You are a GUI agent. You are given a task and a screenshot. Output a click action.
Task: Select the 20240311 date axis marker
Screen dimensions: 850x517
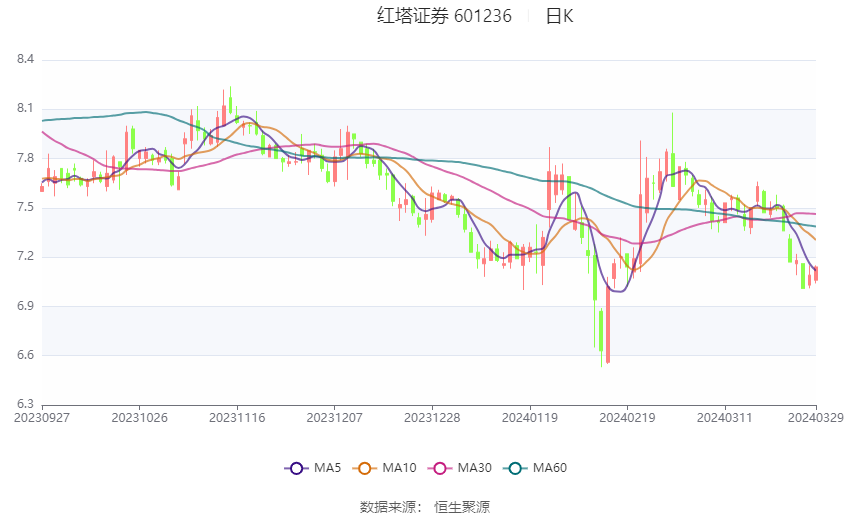click(725, 418)
